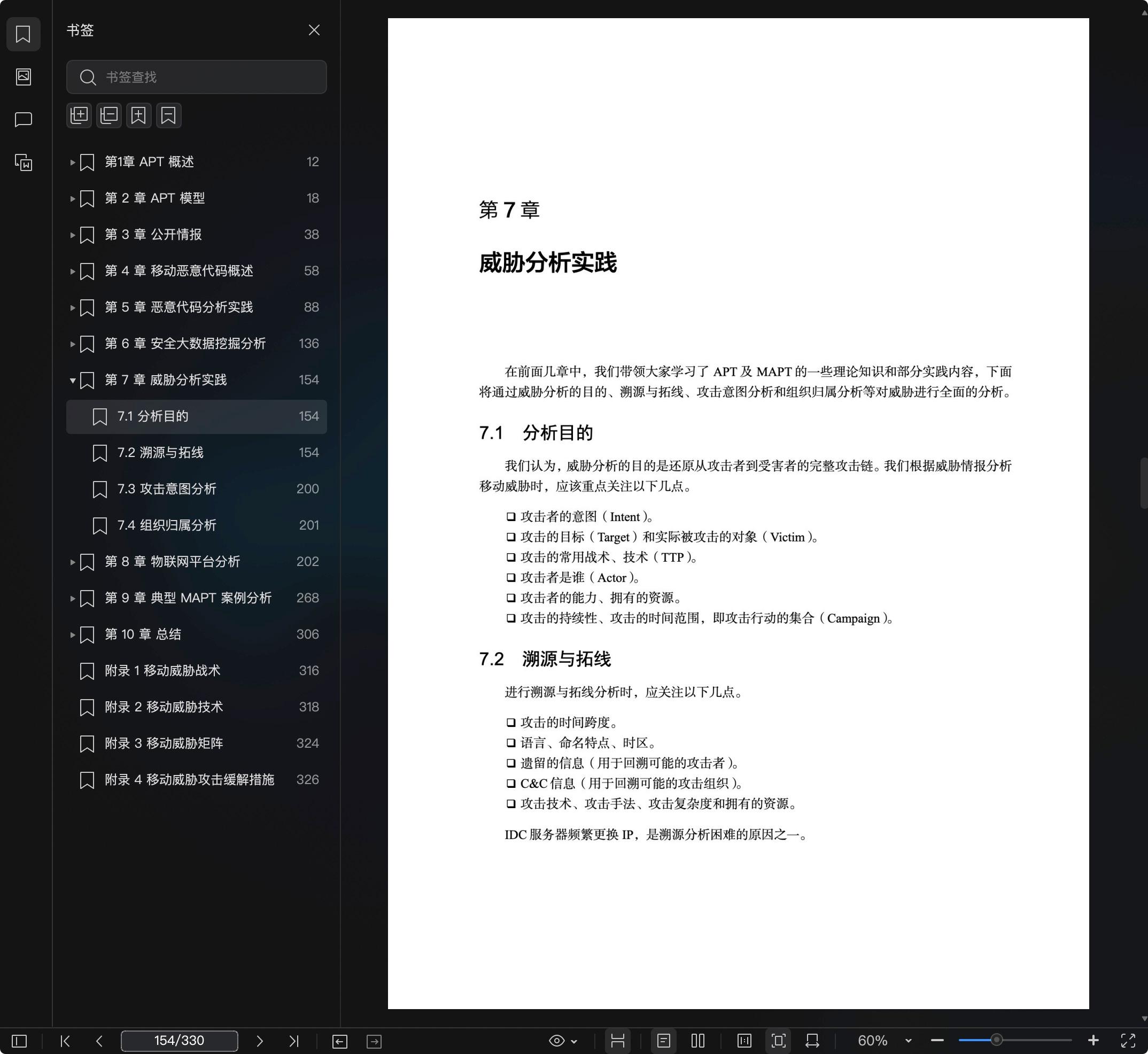The width and height of the screenshot is (1148, 1054).
Task: Expand 第 9 章 典型 MAPT 案例分析 bookmark
Action: 73,598
